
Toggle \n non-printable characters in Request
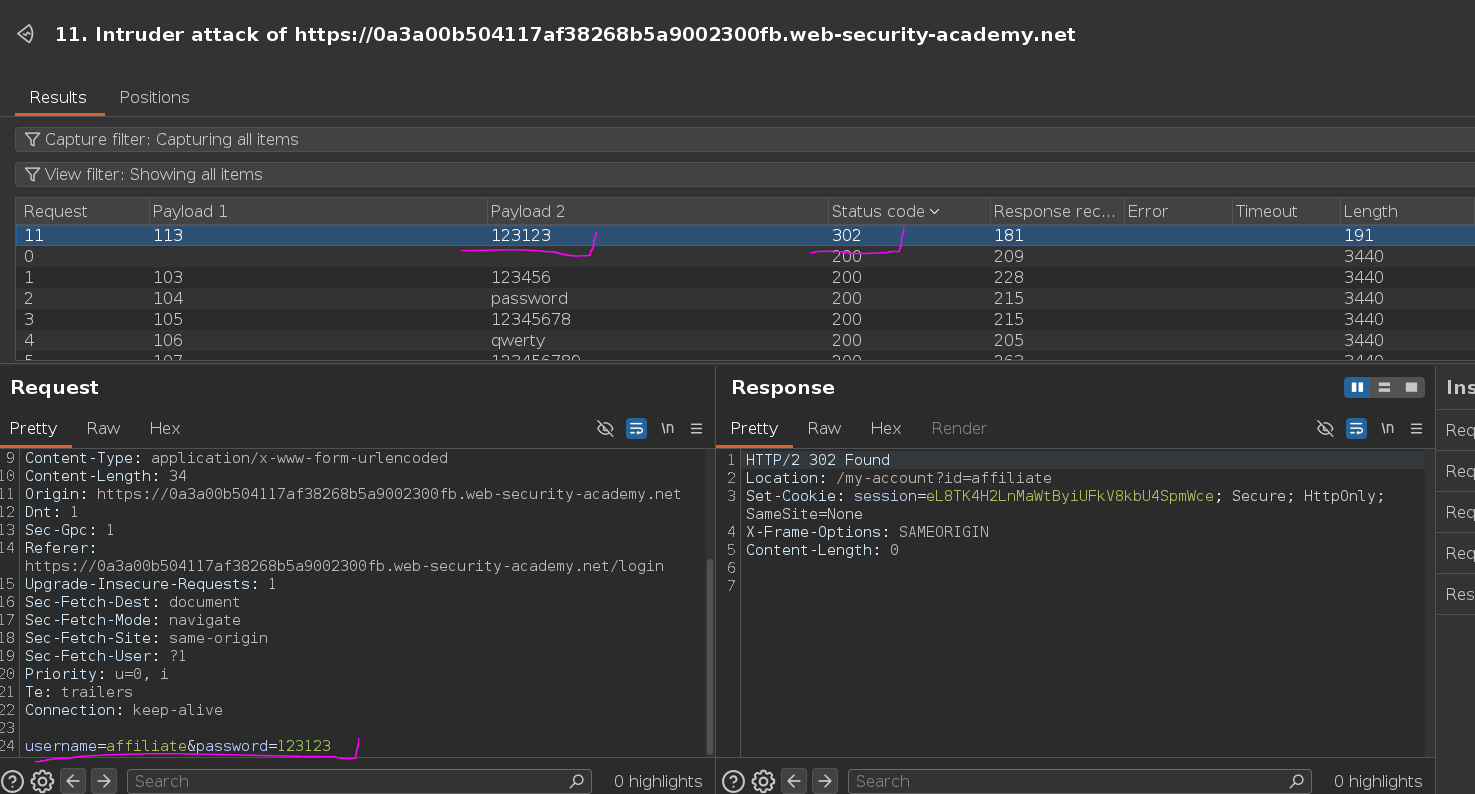click(667, 428)
